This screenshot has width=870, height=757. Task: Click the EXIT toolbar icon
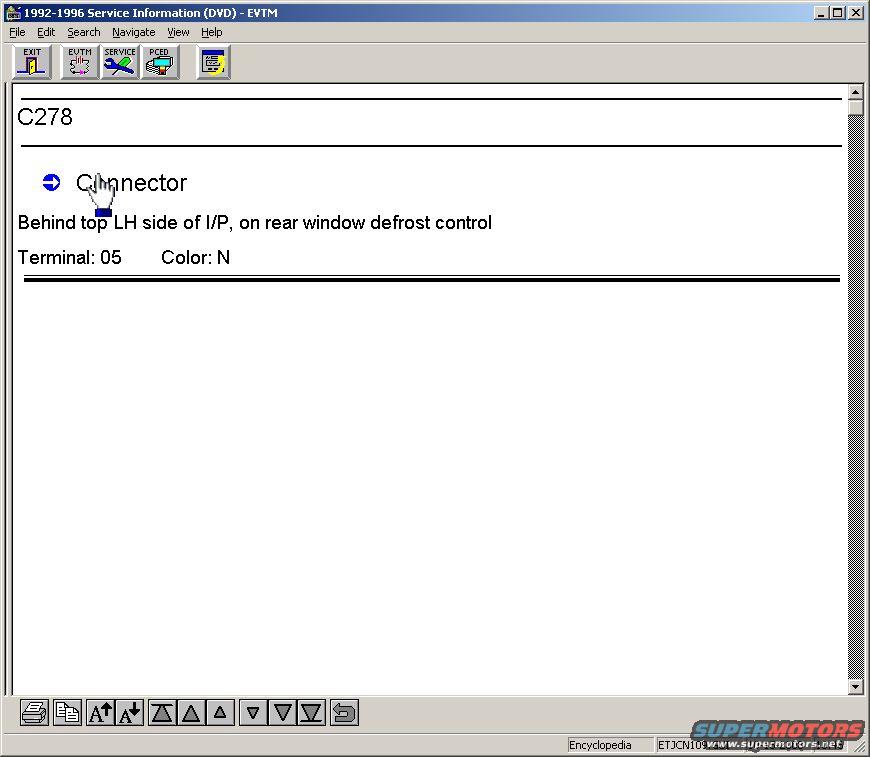tap(32, 62)
